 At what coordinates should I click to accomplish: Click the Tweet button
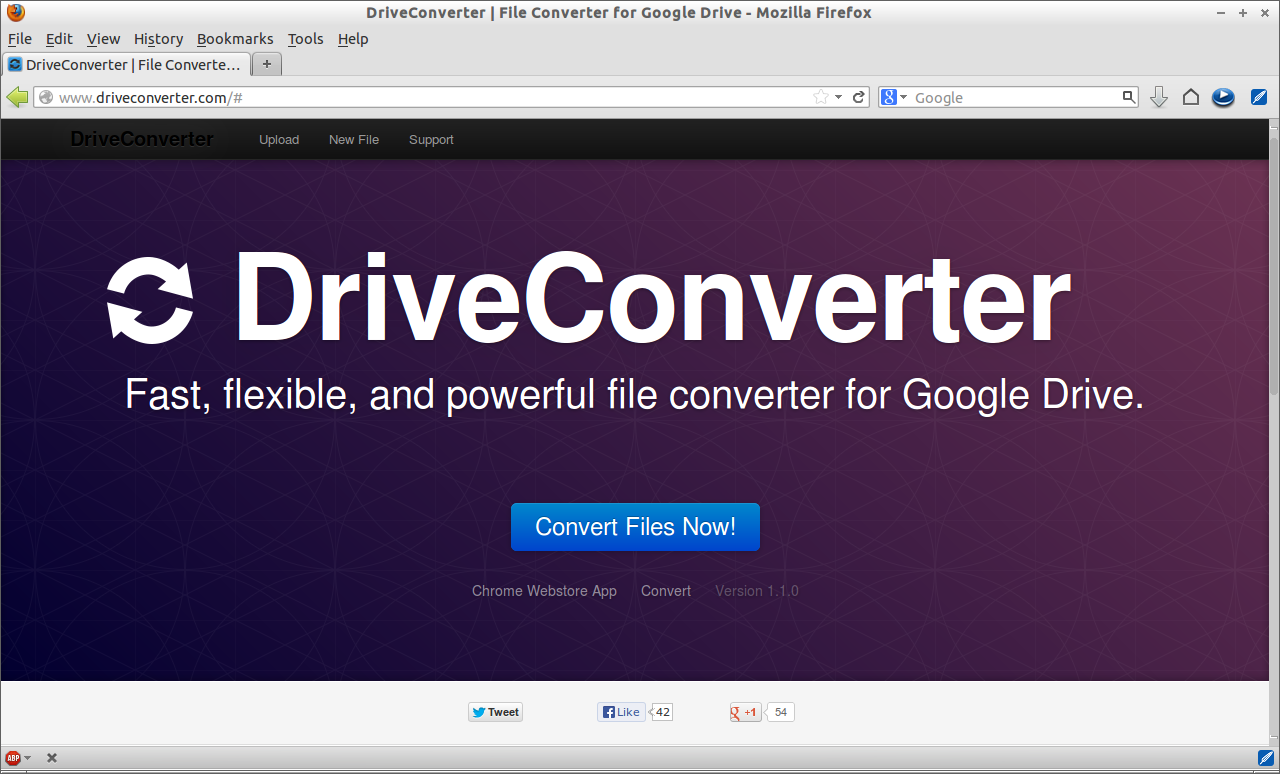click(496, 712)
